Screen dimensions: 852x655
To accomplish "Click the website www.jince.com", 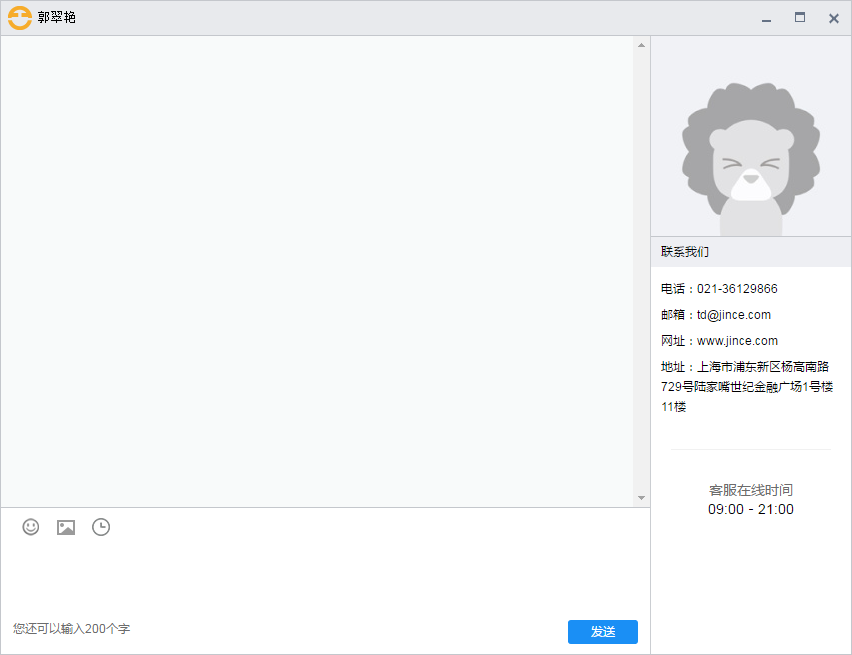I will [737, 341].
